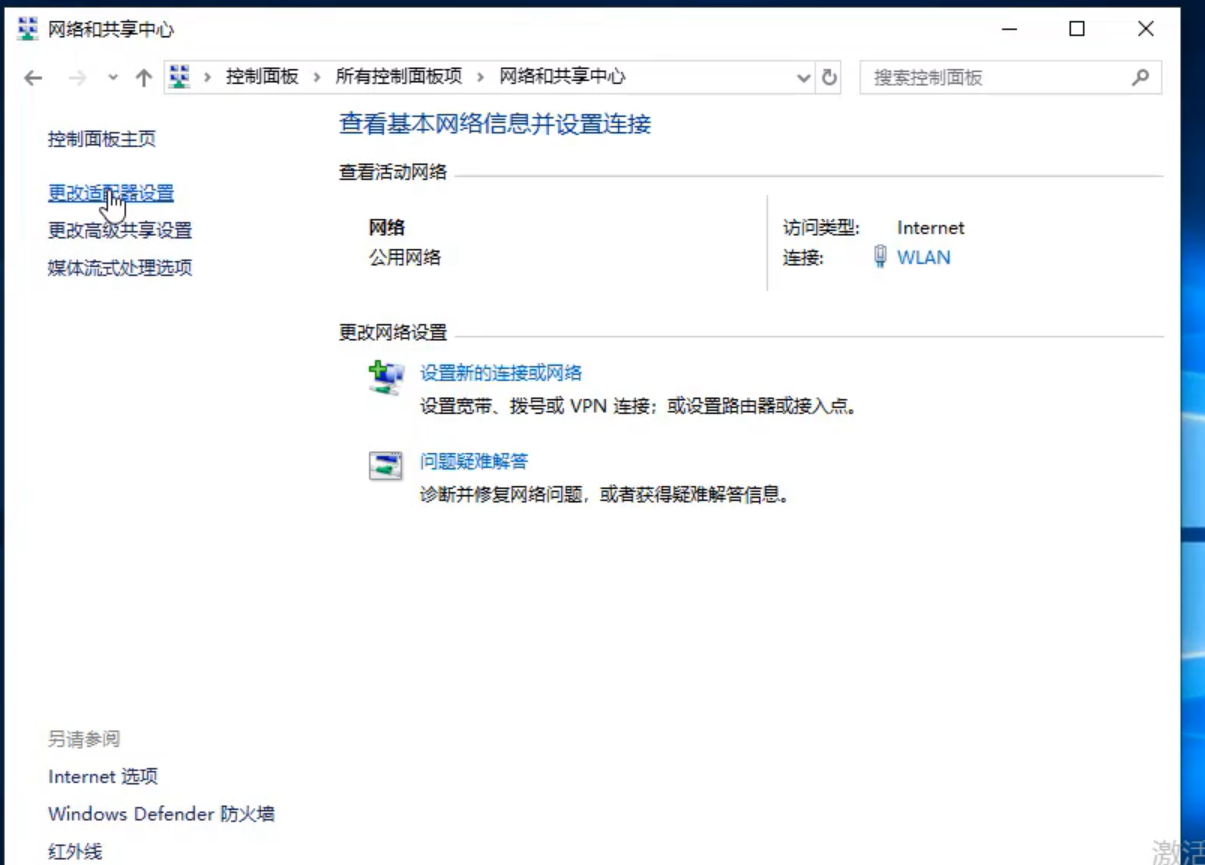Screen dimensions: 1205x865
Task: Expand the address bar history dropdown
Action: 803,78
